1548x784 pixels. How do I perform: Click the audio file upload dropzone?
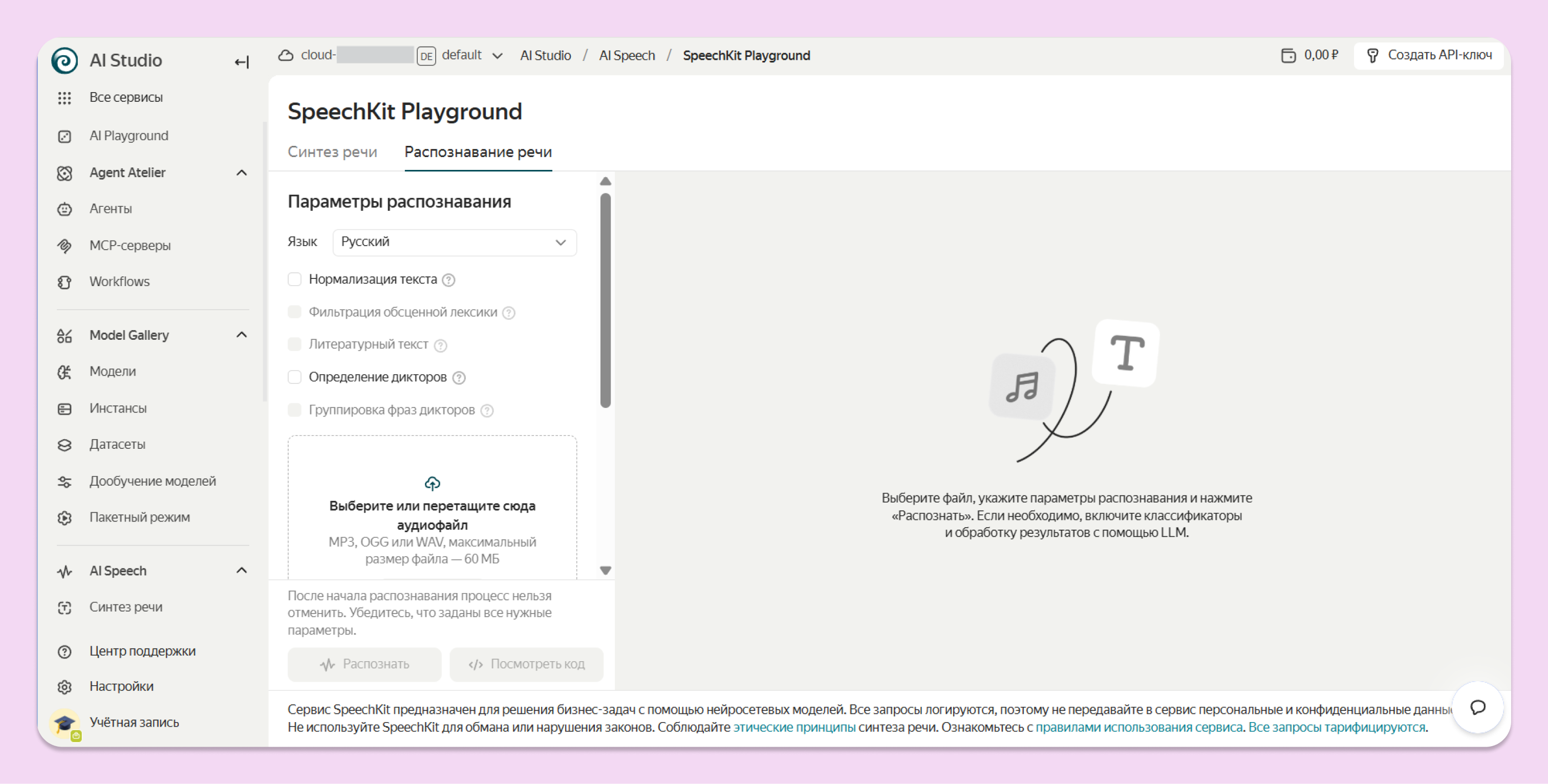[432, 508]
